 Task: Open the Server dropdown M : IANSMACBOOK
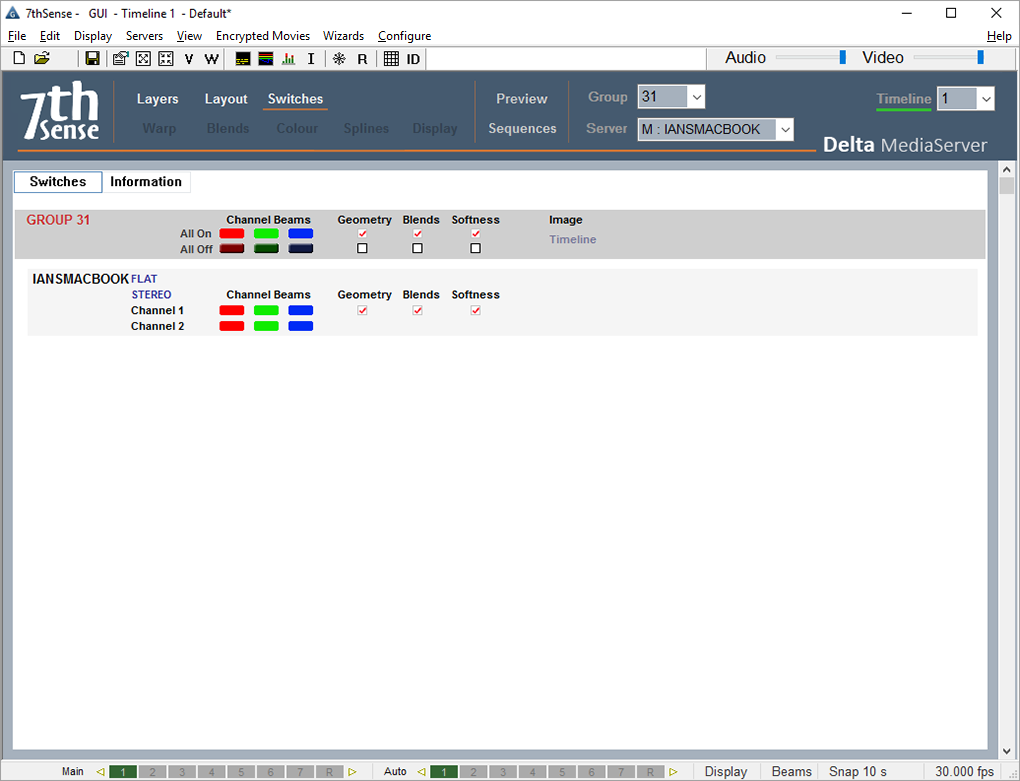point(716,129)
